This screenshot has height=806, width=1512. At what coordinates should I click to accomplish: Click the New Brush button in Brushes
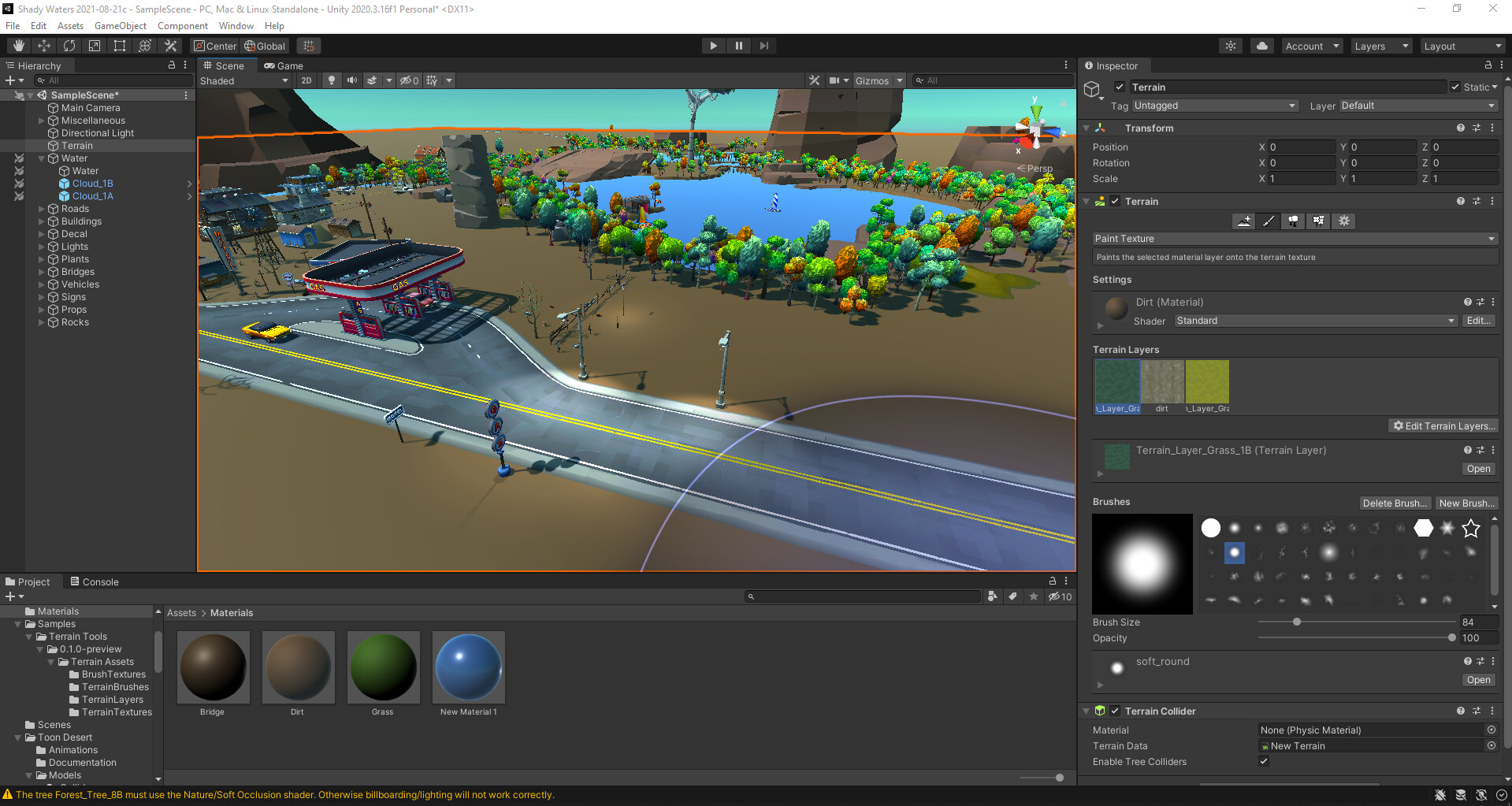pos(1466,503)
